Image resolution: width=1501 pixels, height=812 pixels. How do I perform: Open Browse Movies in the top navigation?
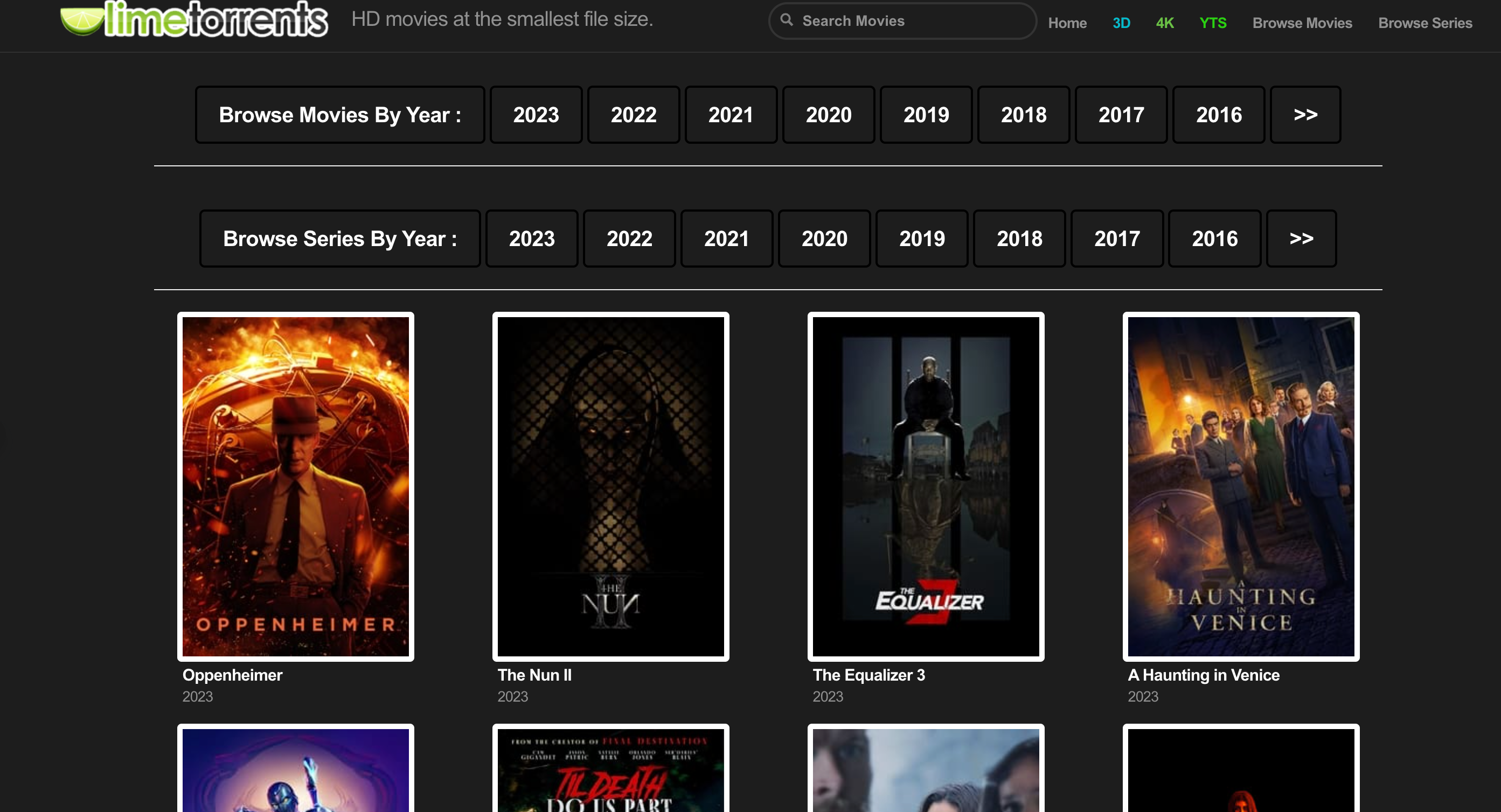(x=1302, y=23)
